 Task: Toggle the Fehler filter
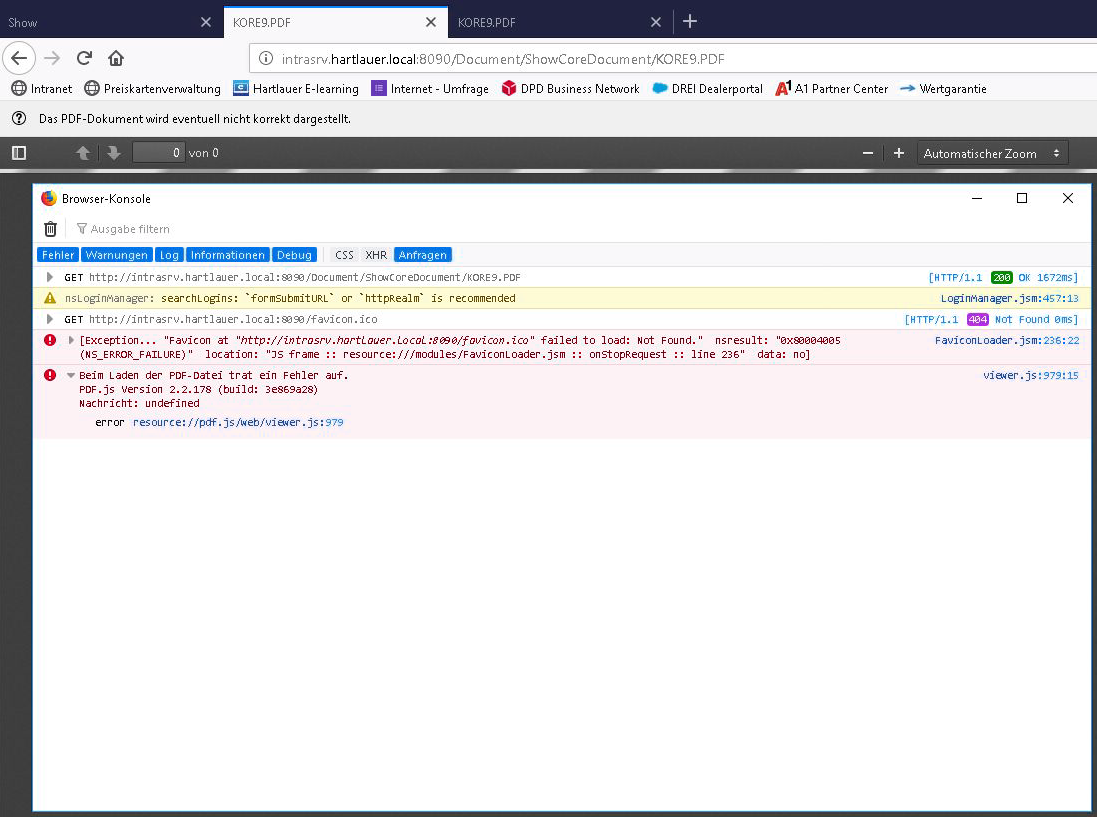coord(58,255)
